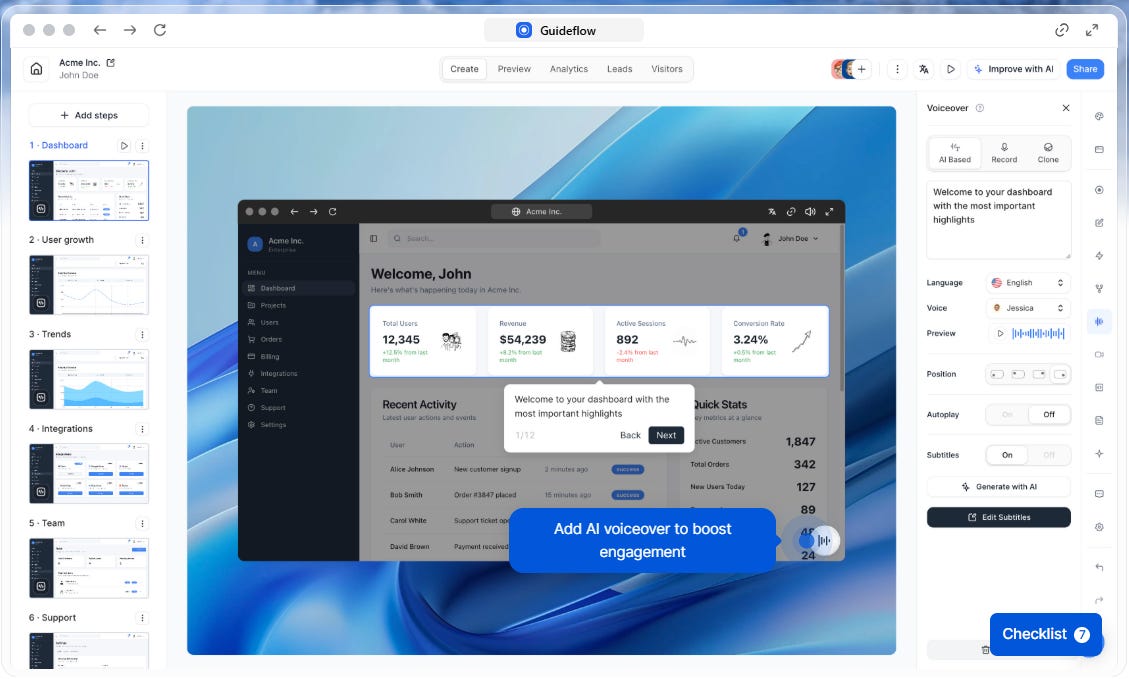The height and width of the screenshot is (679, 1129).
Task: Open the Dashboard step options menu
Action: click(142, 145)
